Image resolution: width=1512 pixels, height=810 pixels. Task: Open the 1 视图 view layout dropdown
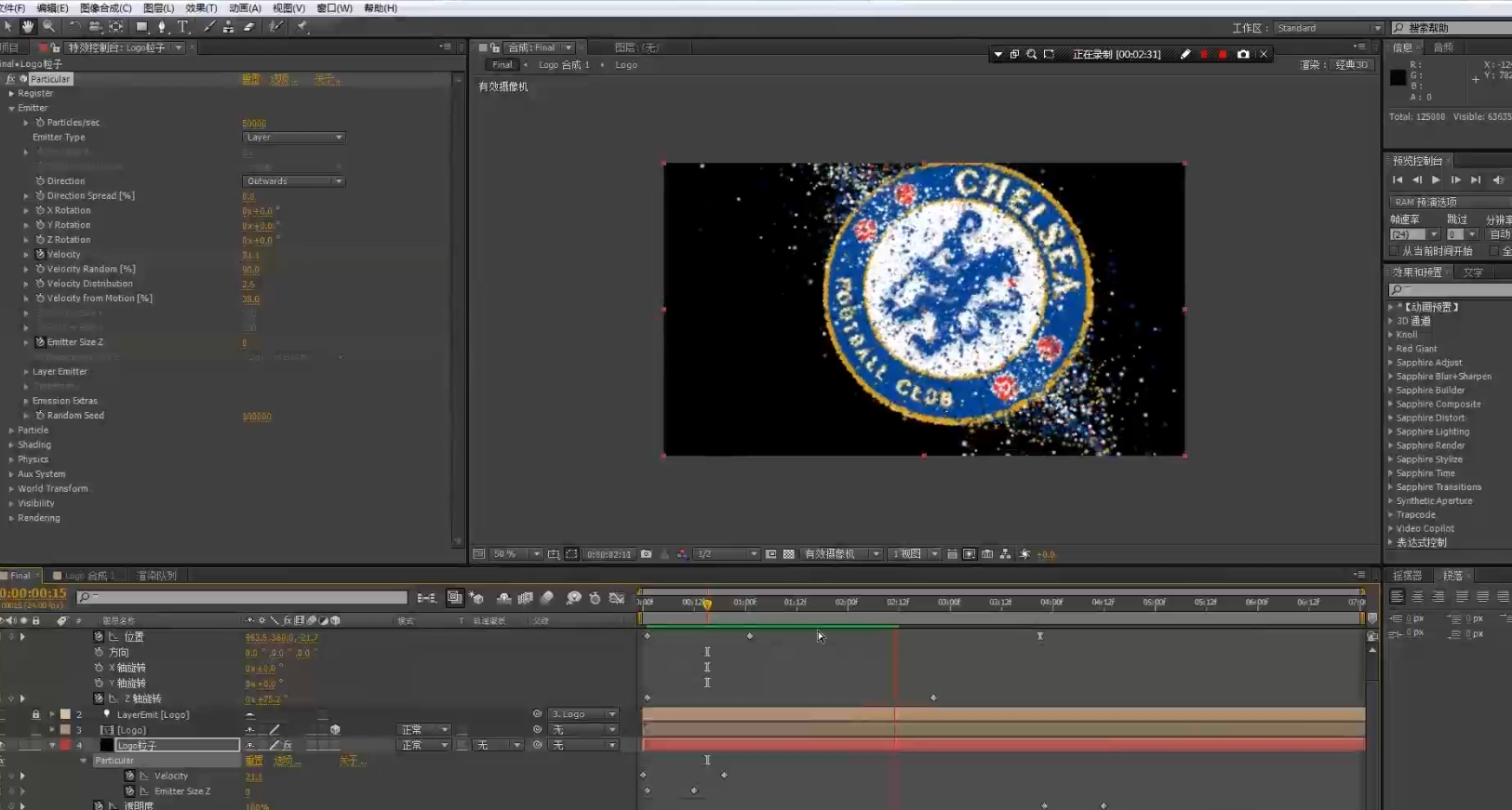[915, 554]
